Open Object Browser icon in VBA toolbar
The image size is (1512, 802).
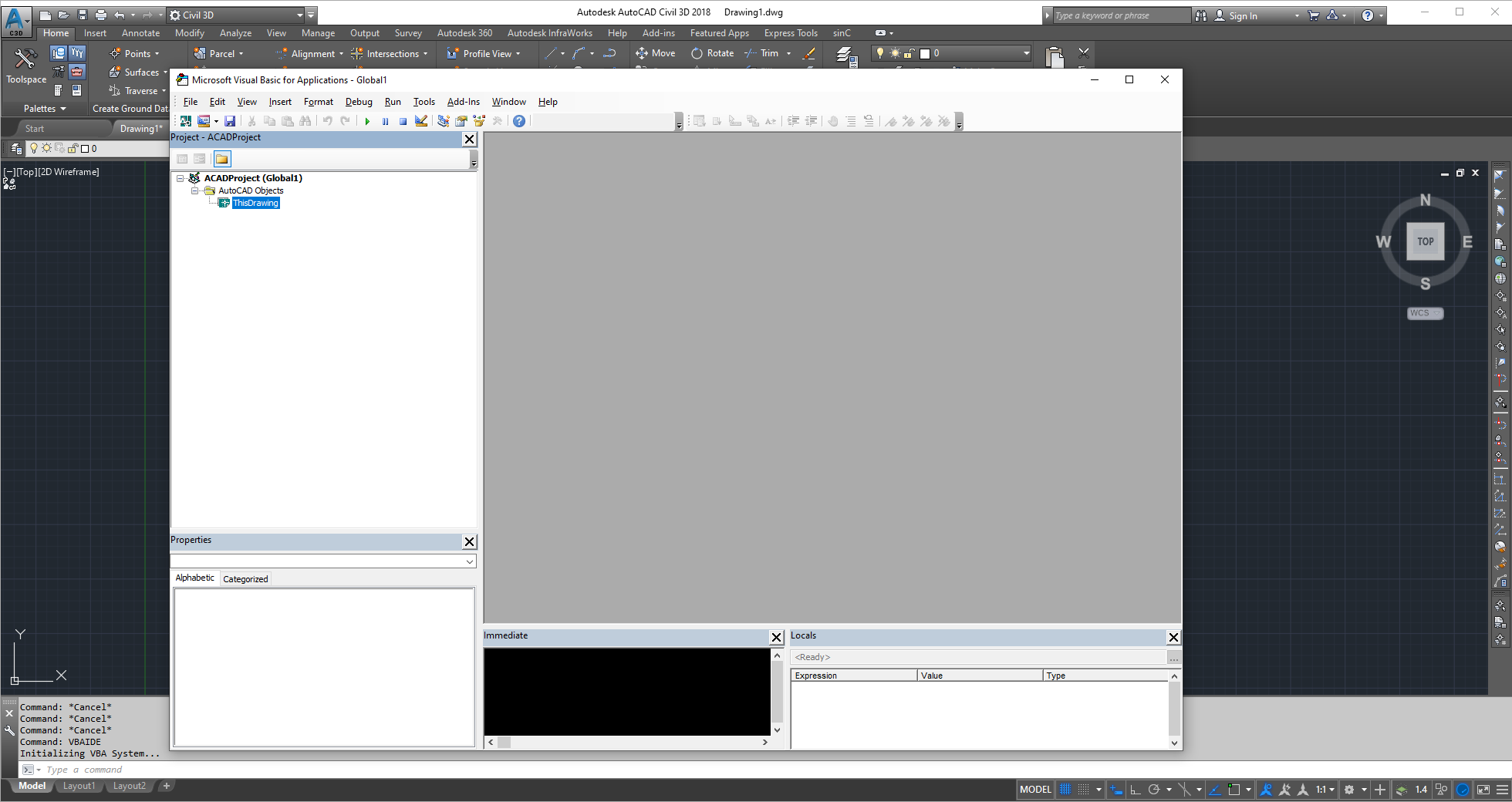479,121
